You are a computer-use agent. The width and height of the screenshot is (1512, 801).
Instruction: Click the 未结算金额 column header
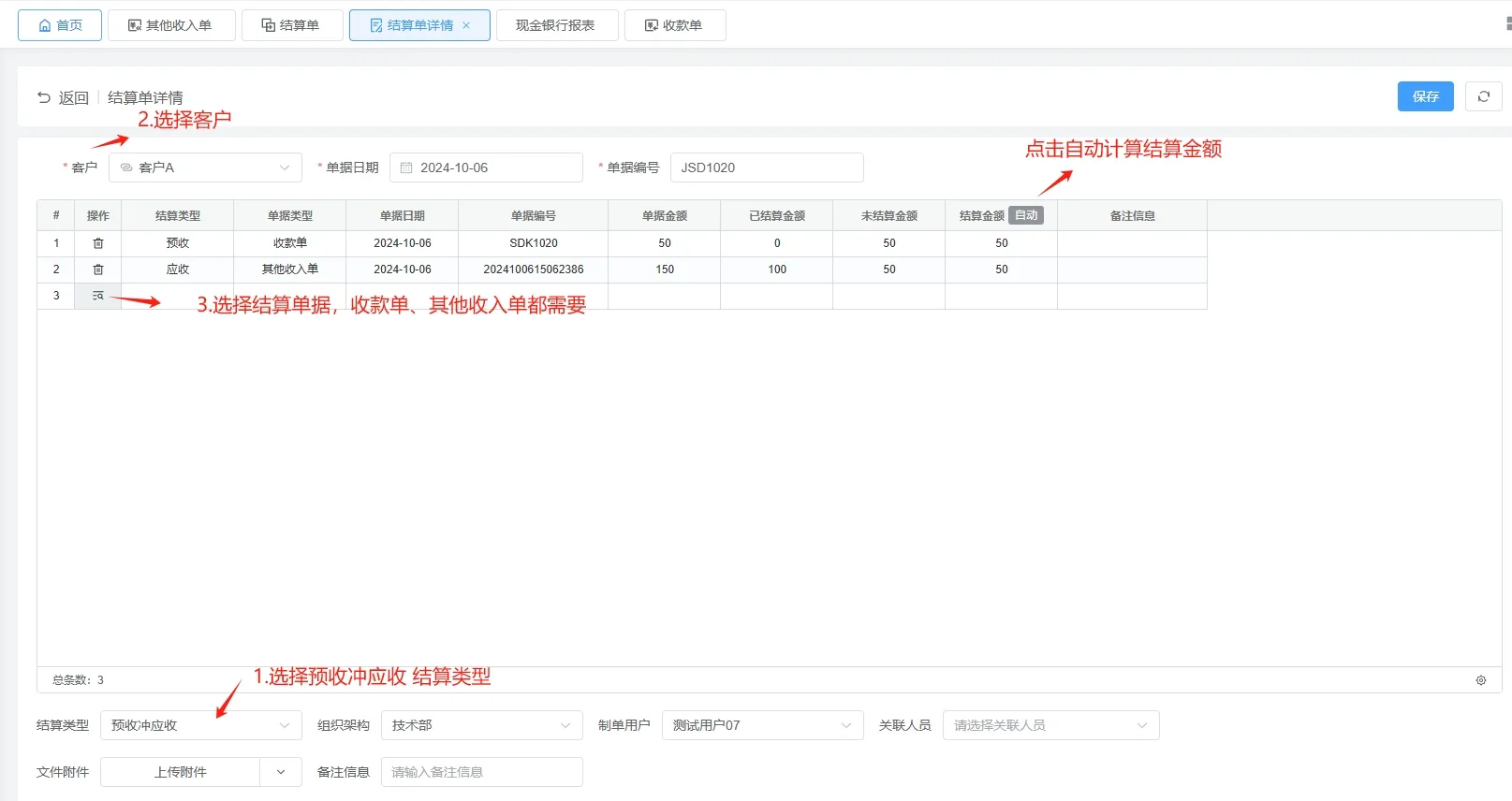pos(889,215)
